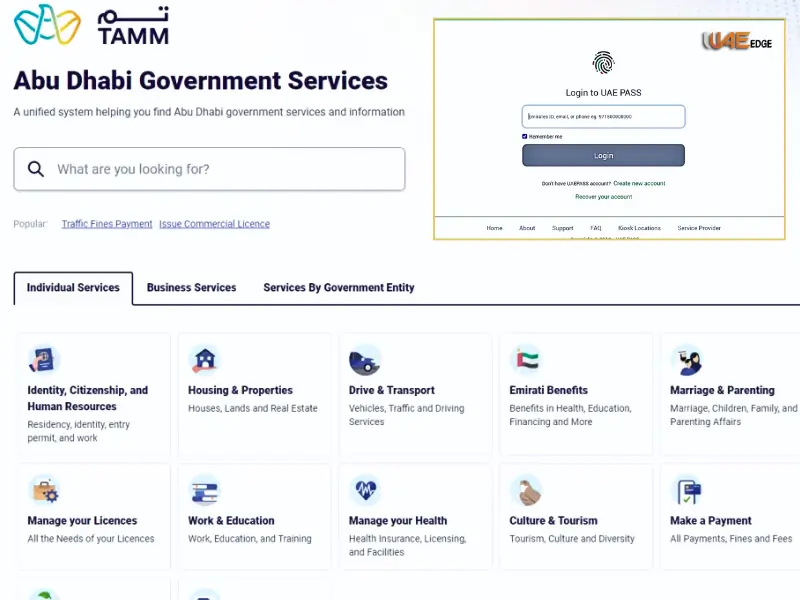Screen dimensions: 800x600
Task: Open the Traffic Fines Payment link
Action: pyautogui.click(x=106, y=224)
